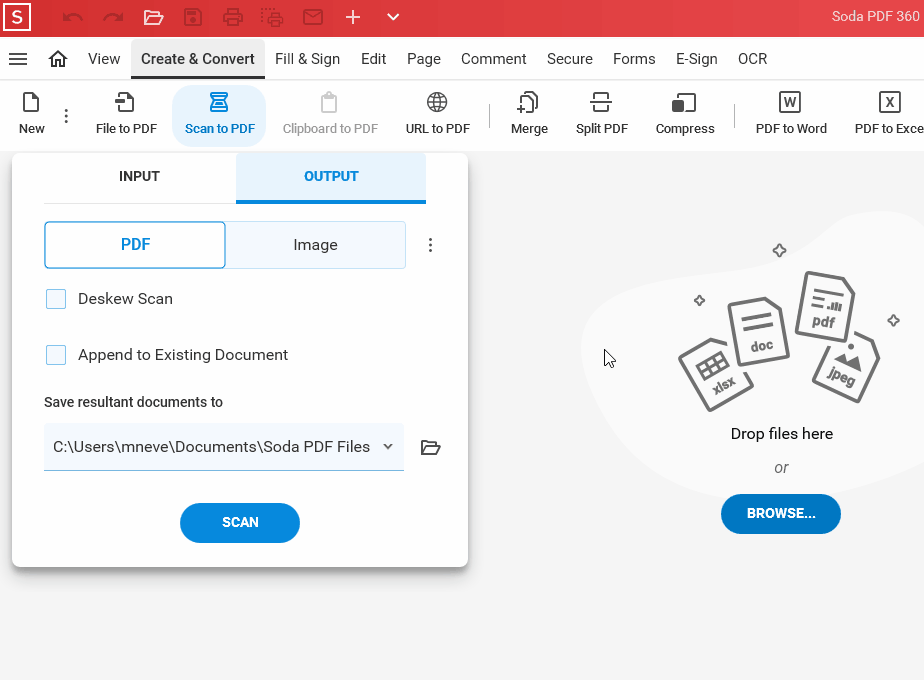Click the "Drop files here" text

782,434
